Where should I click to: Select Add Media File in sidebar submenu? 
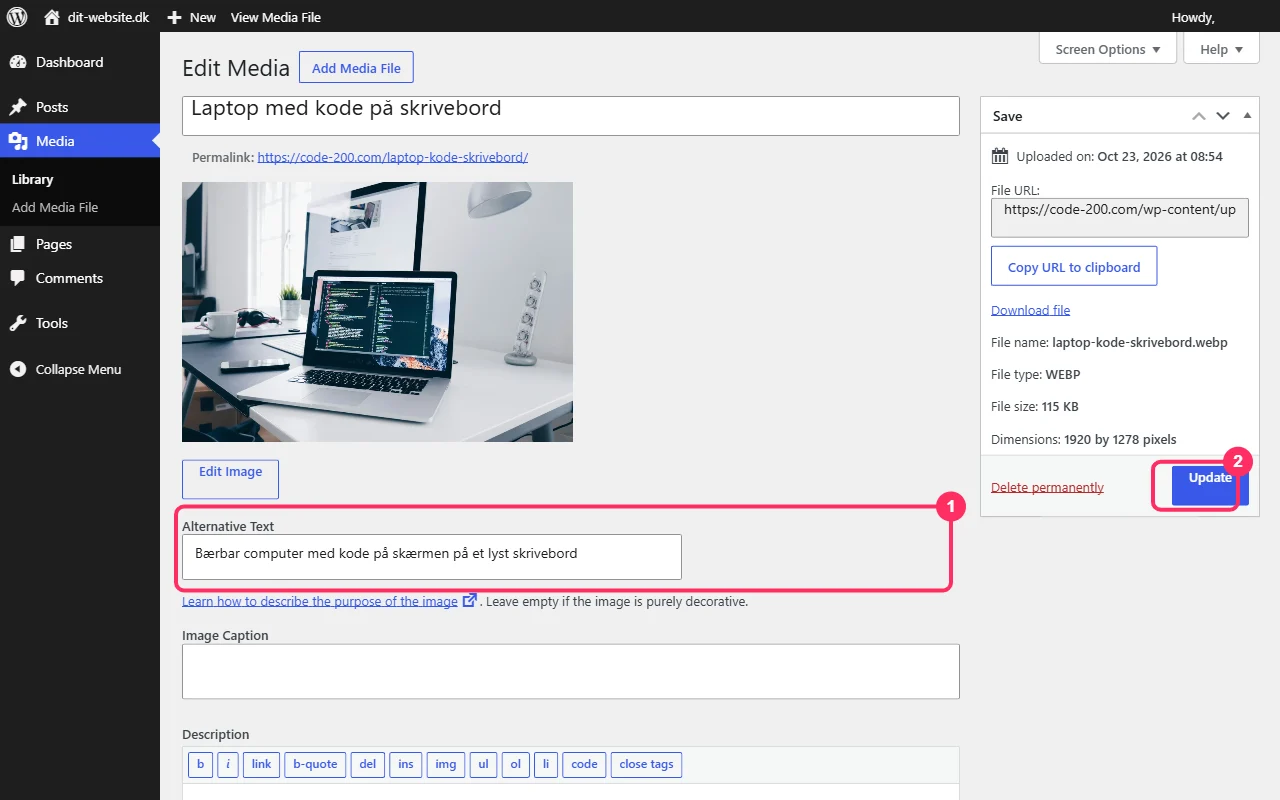(55, 207)
